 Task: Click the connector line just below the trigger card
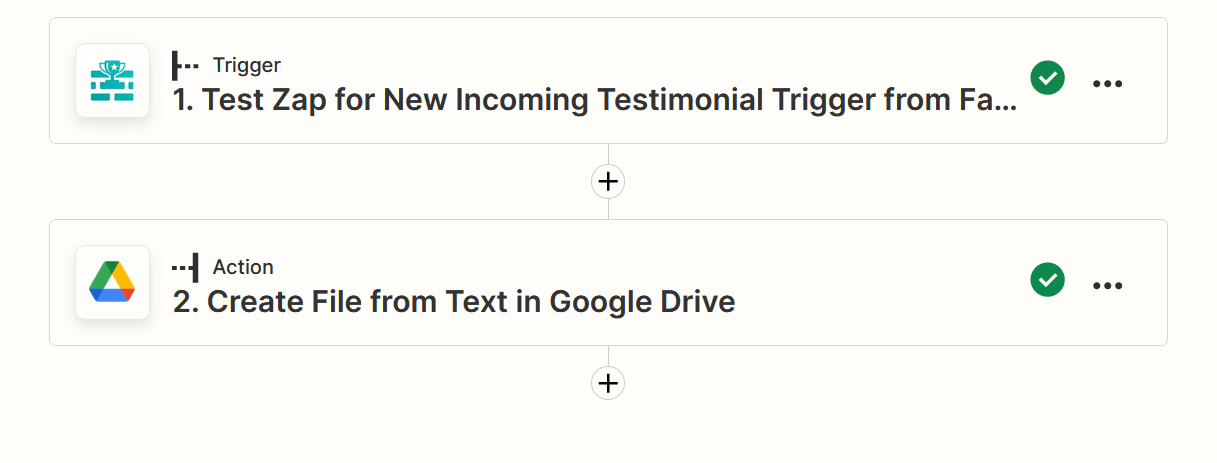pos(608,154)
